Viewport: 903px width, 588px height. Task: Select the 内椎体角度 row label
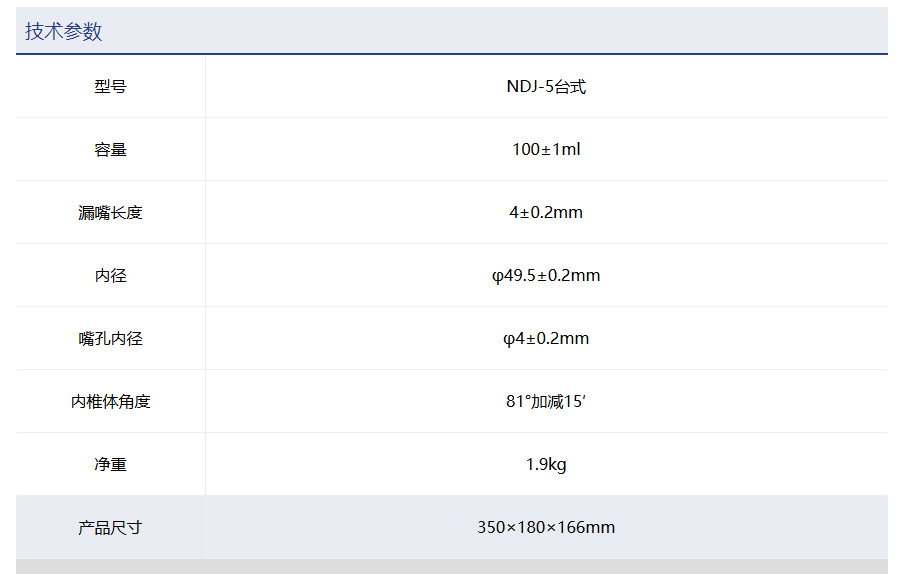(x=110, y=402)
